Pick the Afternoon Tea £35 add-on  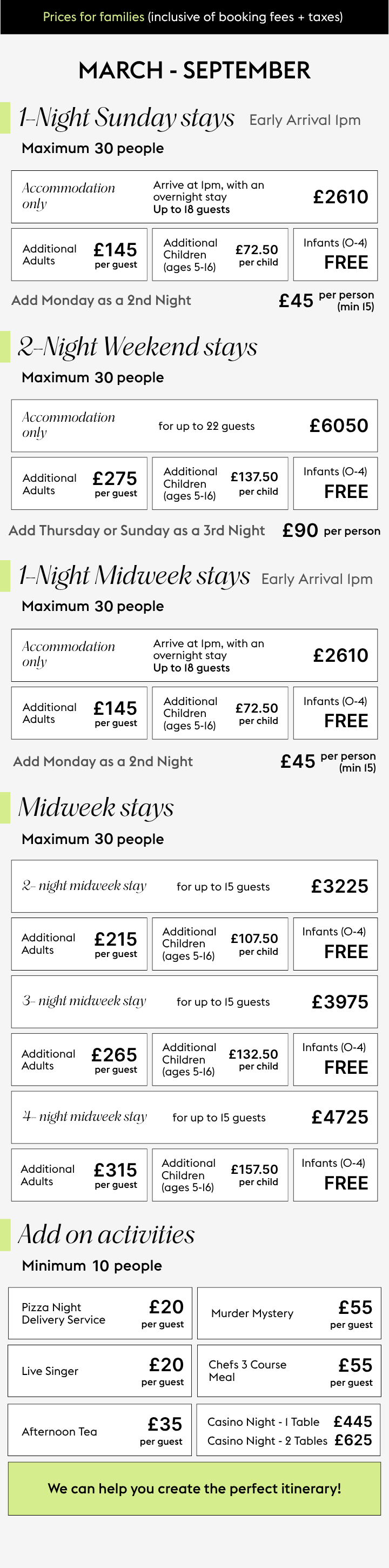[100, 1431]
